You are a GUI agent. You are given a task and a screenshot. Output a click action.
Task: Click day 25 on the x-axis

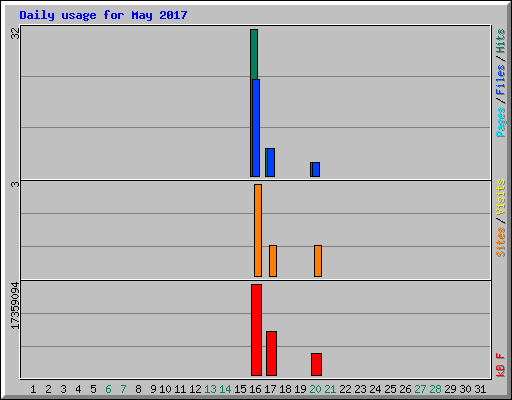[x=390, y=389]
